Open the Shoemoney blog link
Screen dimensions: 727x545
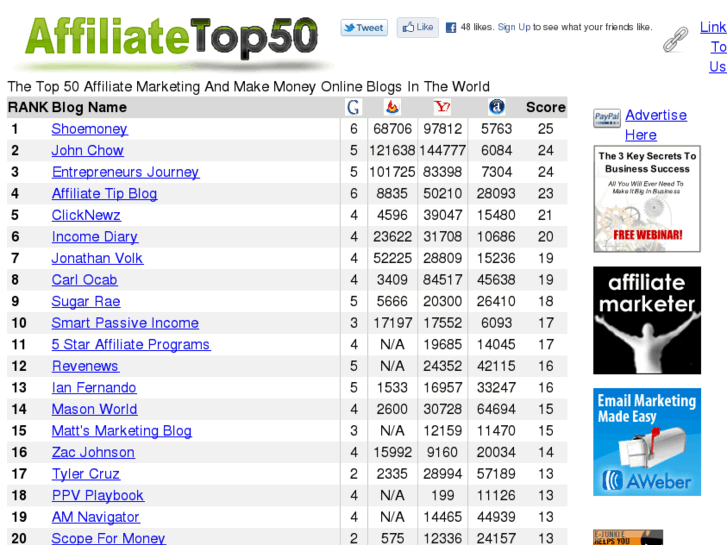pos(89,129)
